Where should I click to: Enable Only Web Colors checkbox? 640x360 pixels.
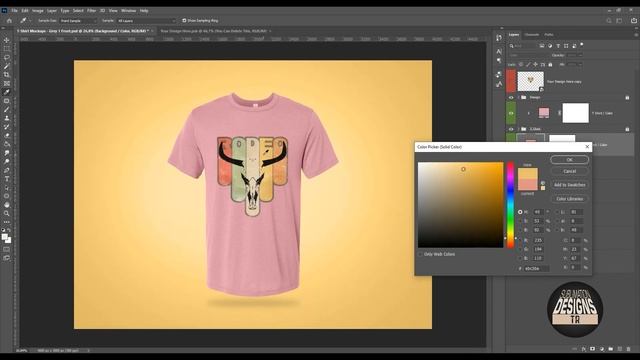click(x=420, y=254)
